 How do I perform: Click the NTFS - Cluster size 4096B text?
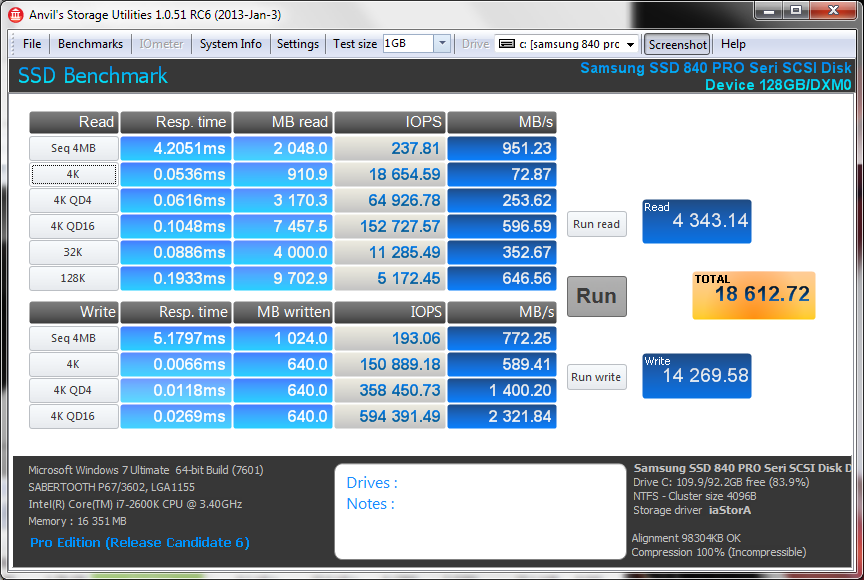click(694, 496)
